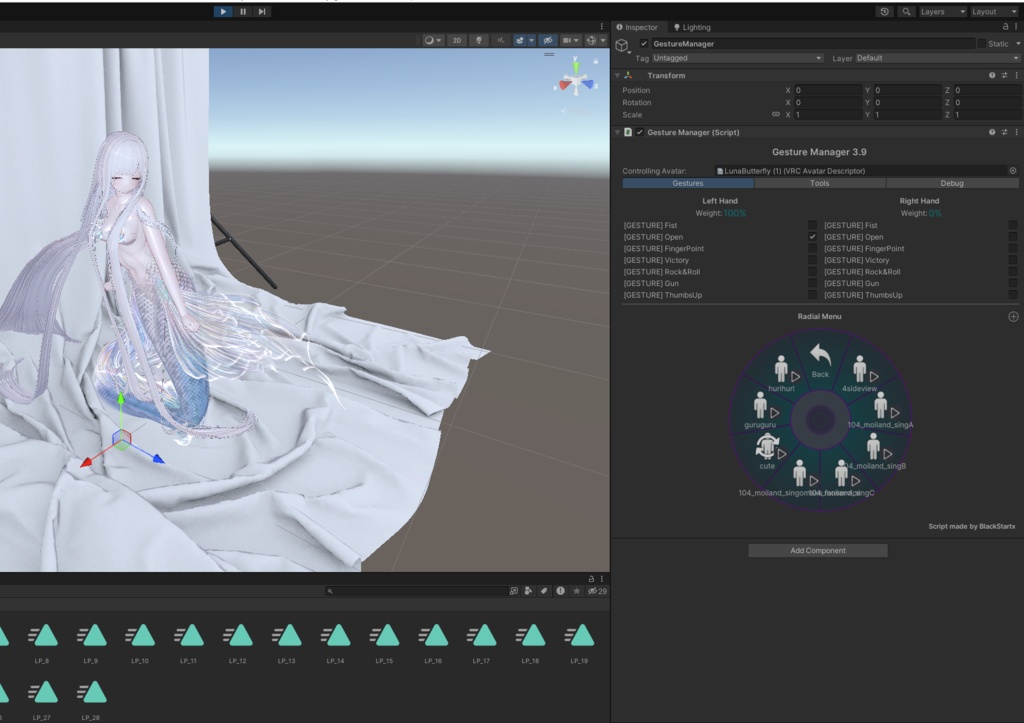The height and width of the screenshot is (723, 1024).
Task: Open the Static flags dropdown arrow
Action: click(1017, 44)
